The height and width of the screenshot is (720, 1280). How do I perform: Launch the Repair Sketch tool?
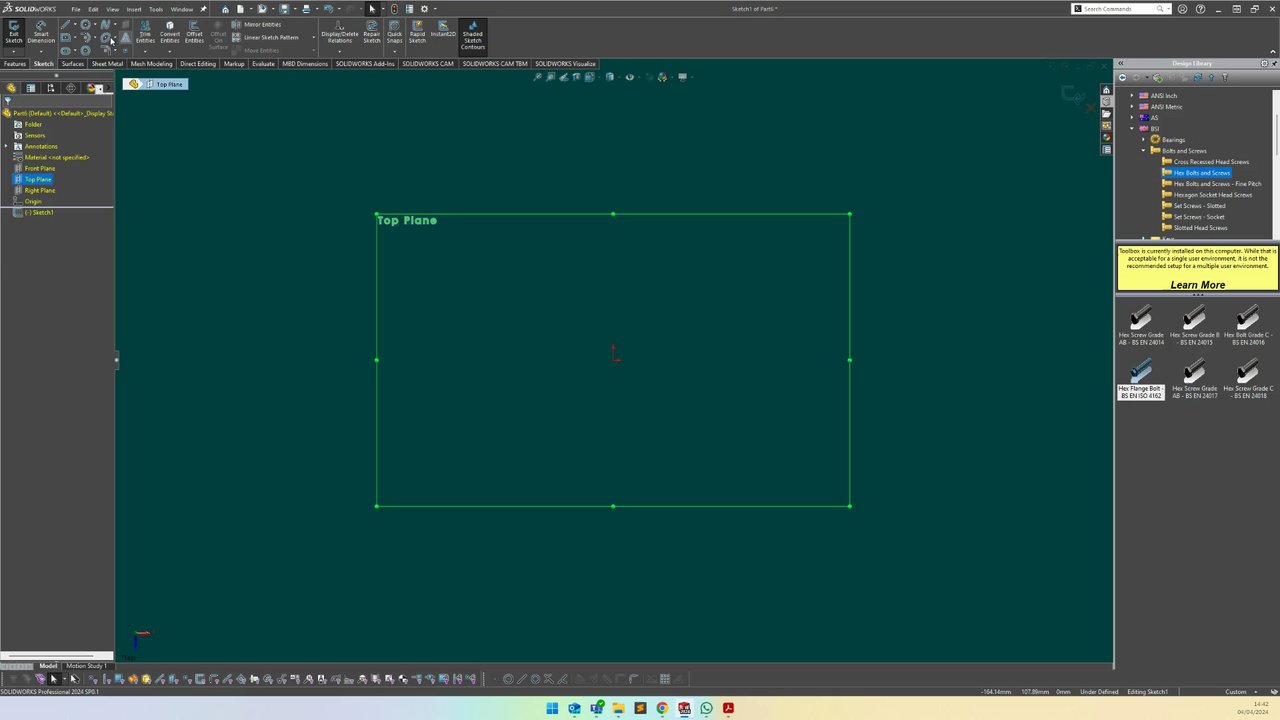(372, 33)
